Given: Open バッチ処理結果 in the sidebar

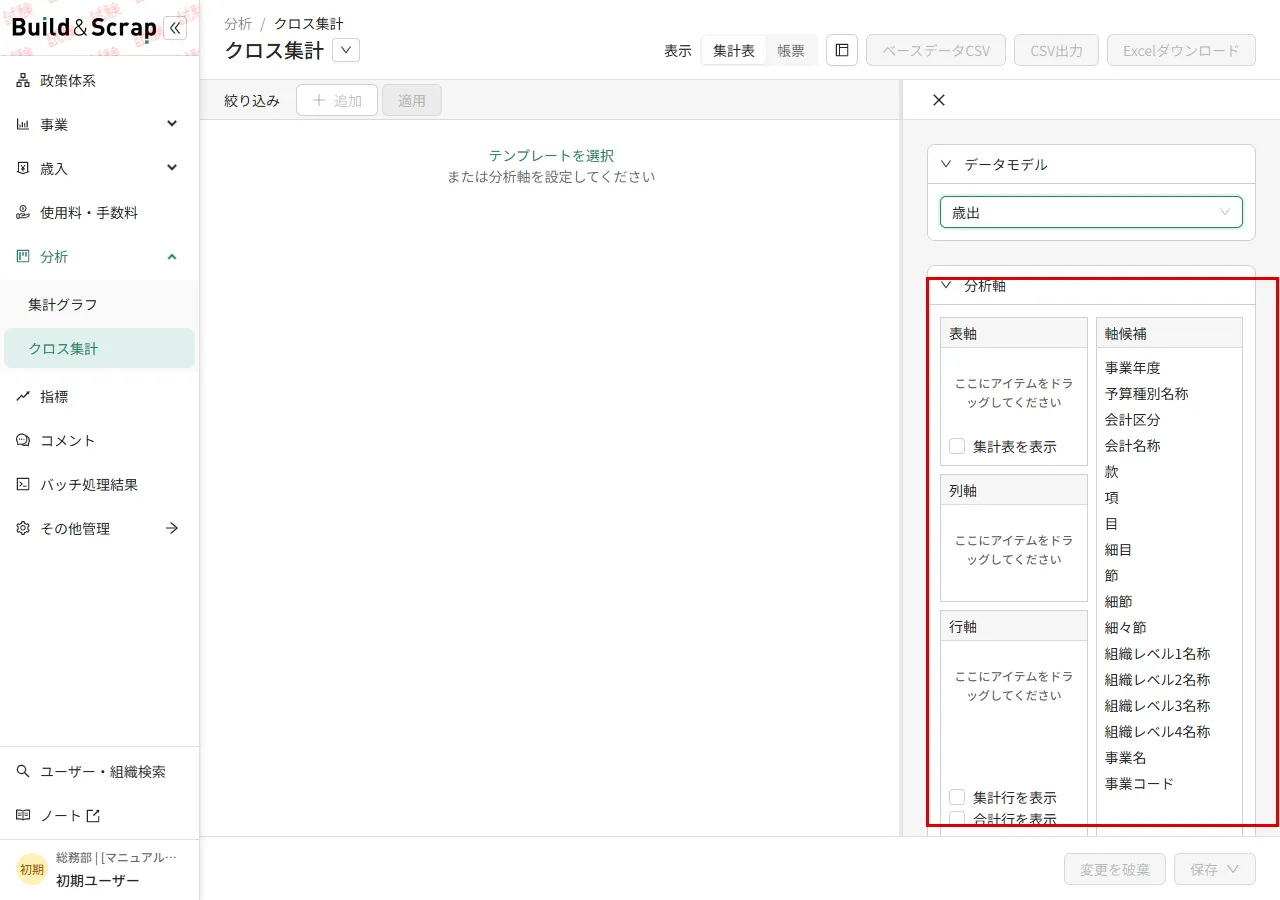Looking at the screenshot, I should click(x=99, y=485).
